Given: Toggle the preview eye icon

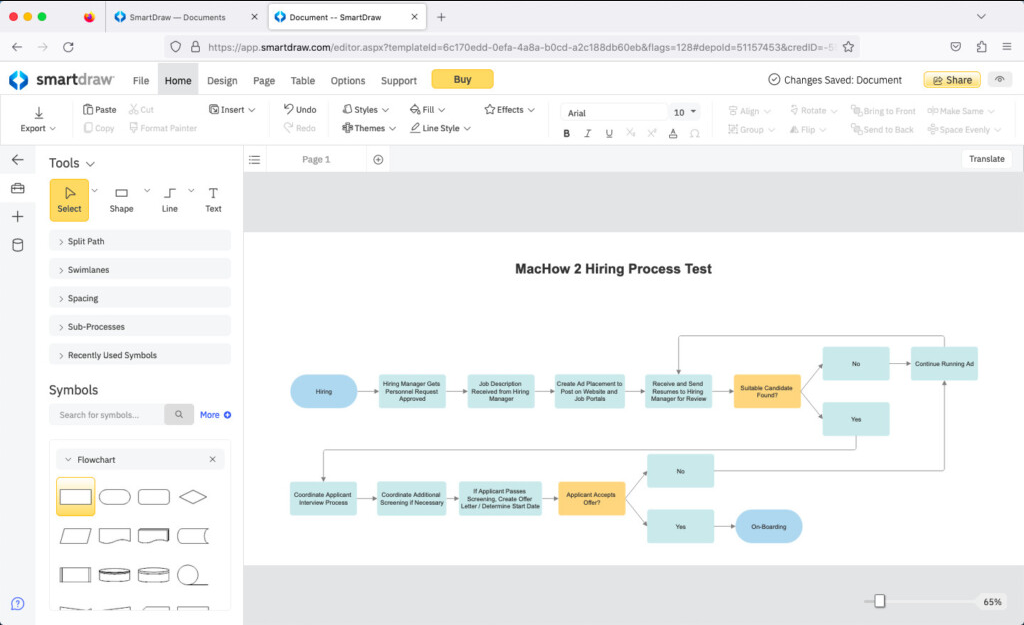Looking at the screenshot, I should 999,80.
